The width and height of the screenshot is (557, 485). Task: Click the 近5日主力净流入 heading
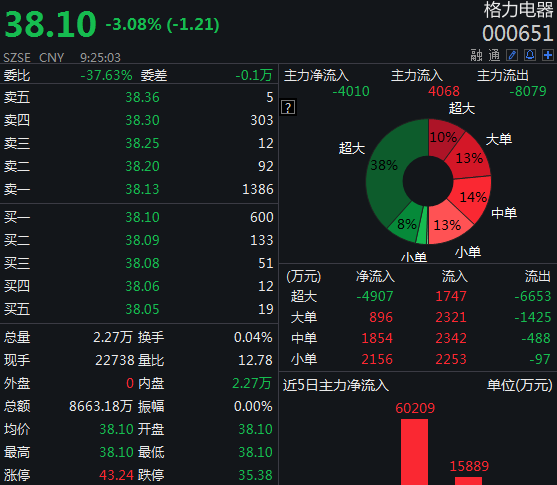coord(336,386)
